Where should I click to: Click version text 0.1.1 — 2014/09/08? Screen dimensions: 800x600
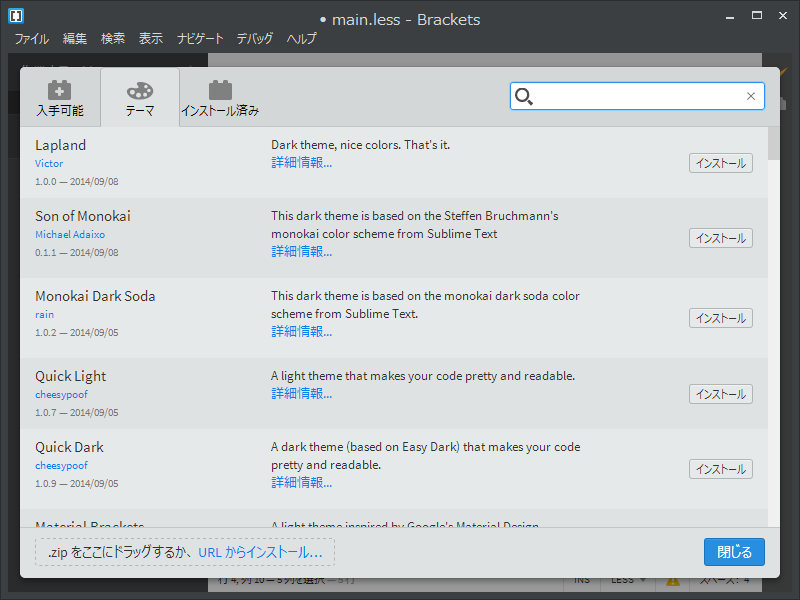[x=77, y=253]
